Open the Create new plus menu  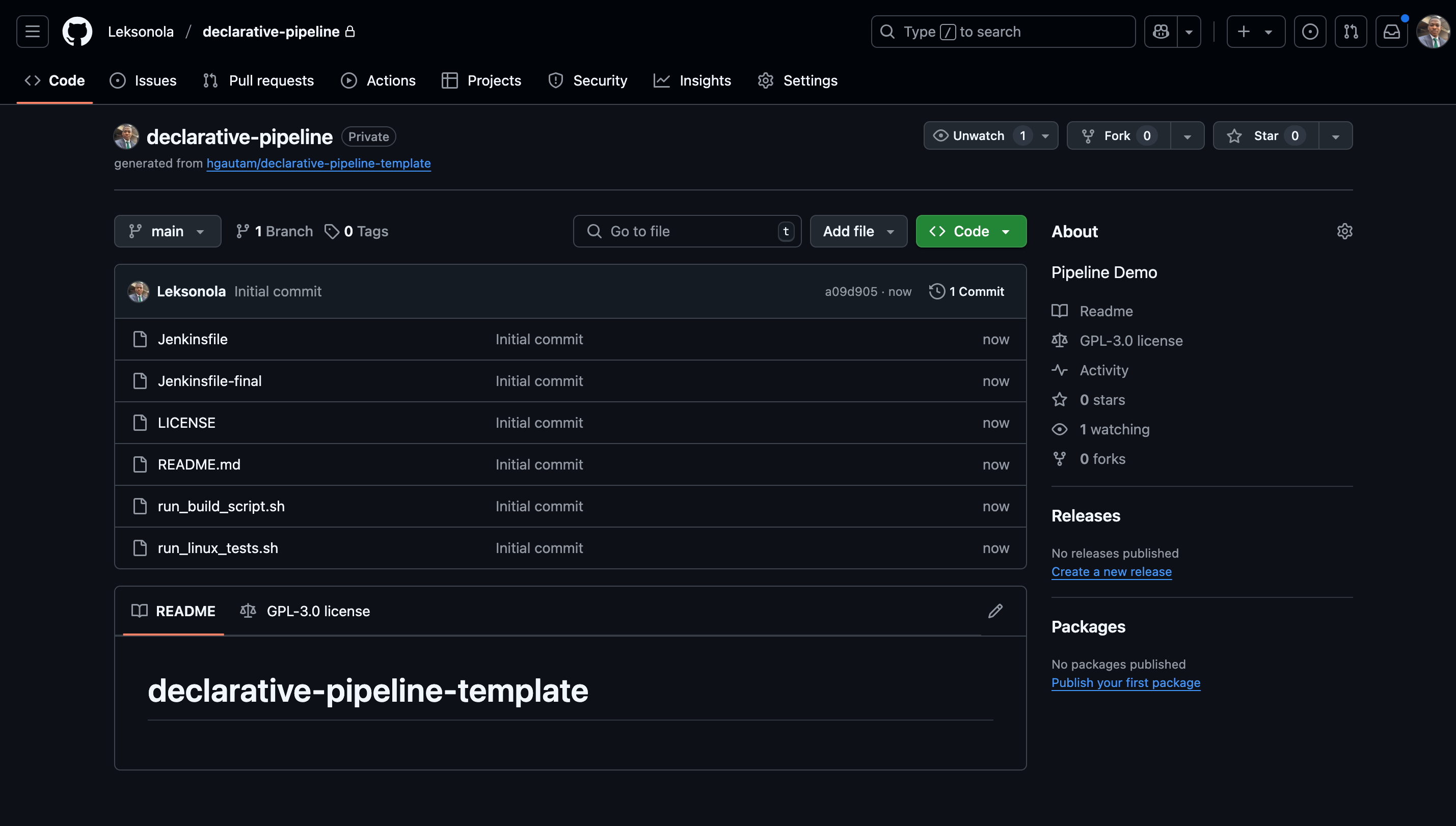point(1255,32)
